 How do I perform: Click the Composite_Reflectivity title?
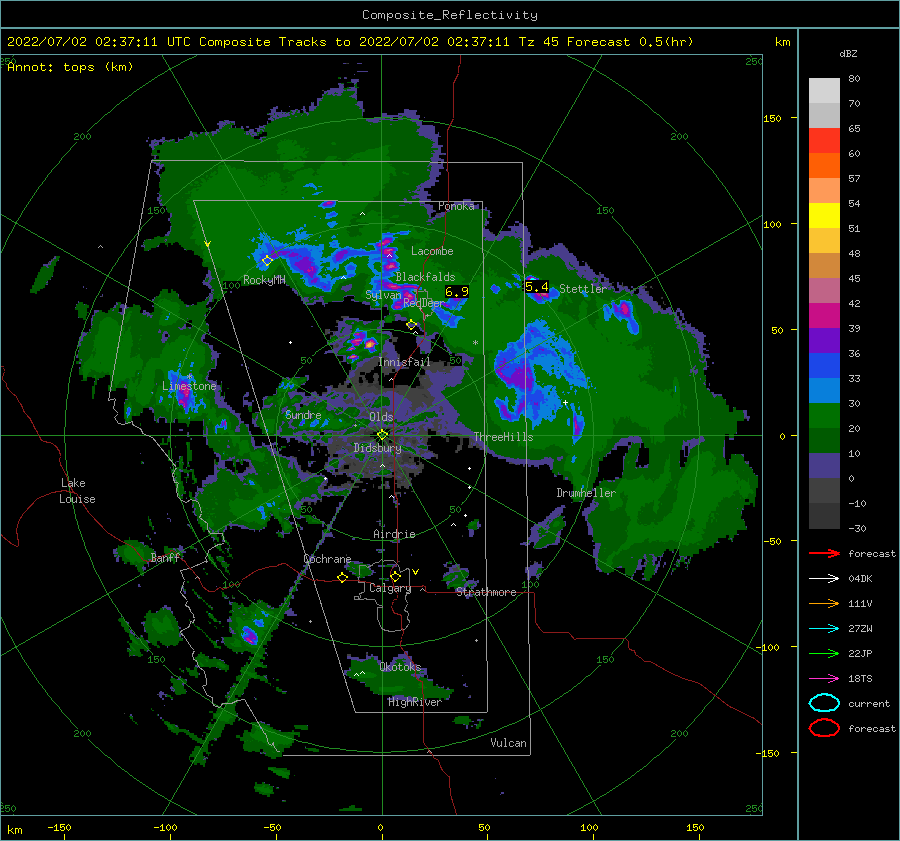[450, 15]
